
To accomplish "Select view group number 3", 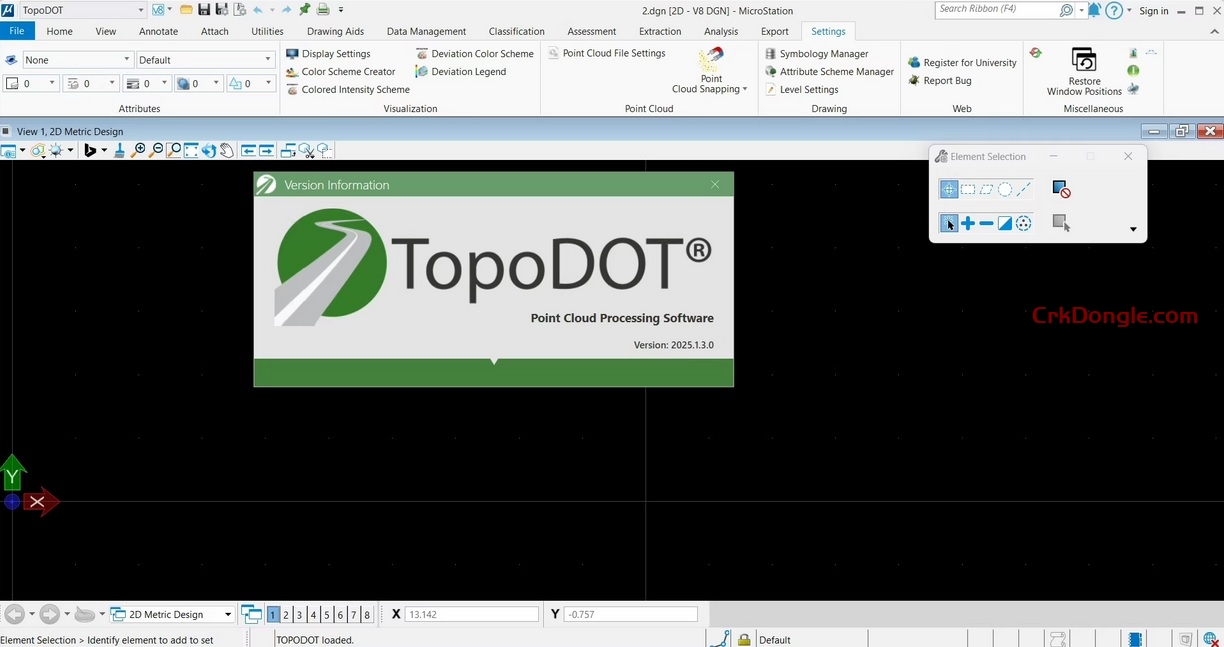I will click(x=299, y=614).
